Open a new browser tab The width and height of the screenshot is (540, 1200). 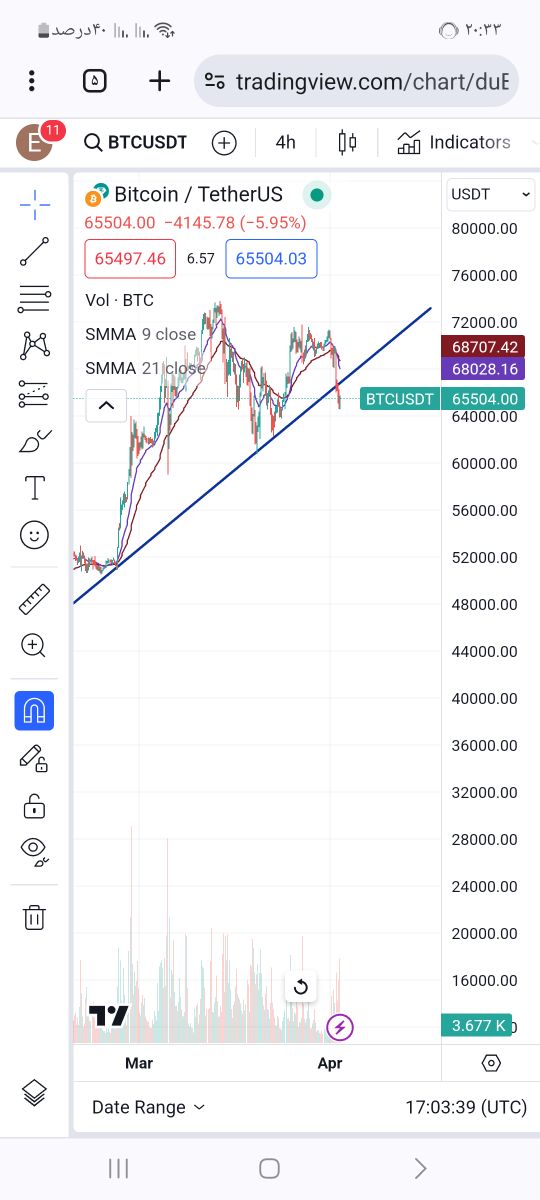click(x=159, y=81)
